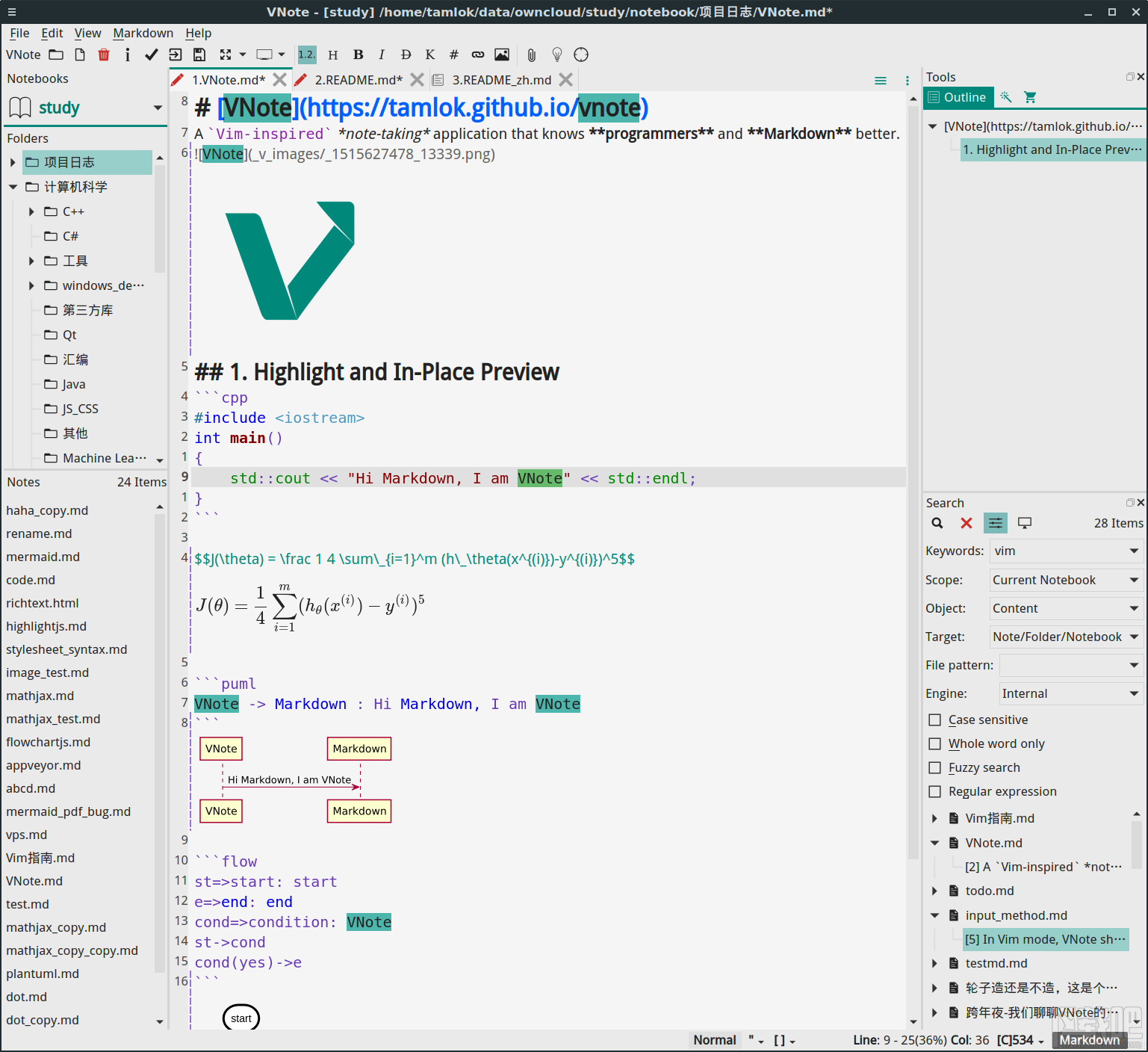Open the Target dropdown showing Note/Folder/Notebook
Screen dimensions: 1148x1052
1066,637
